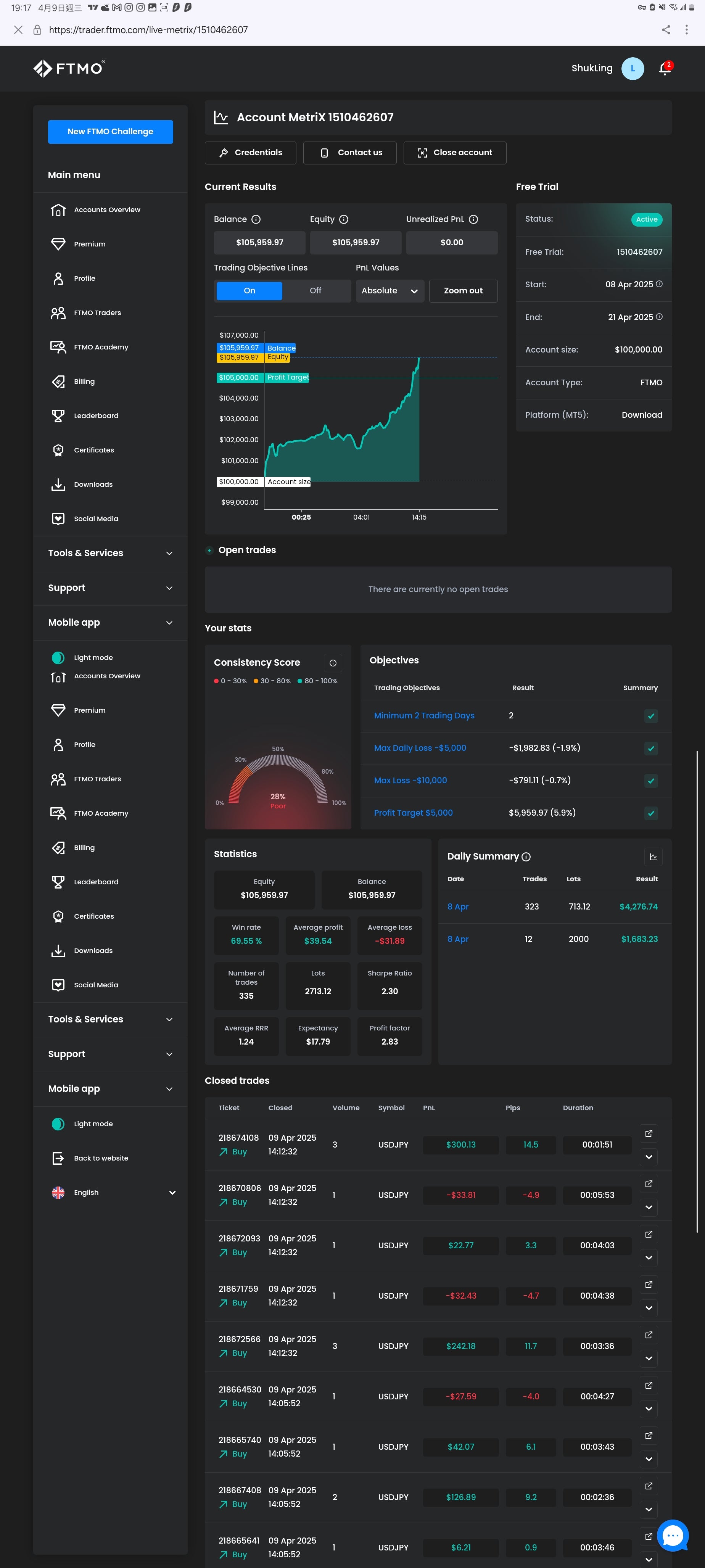
Task: Click Daily Summary info icon
Action: (526, 856)
